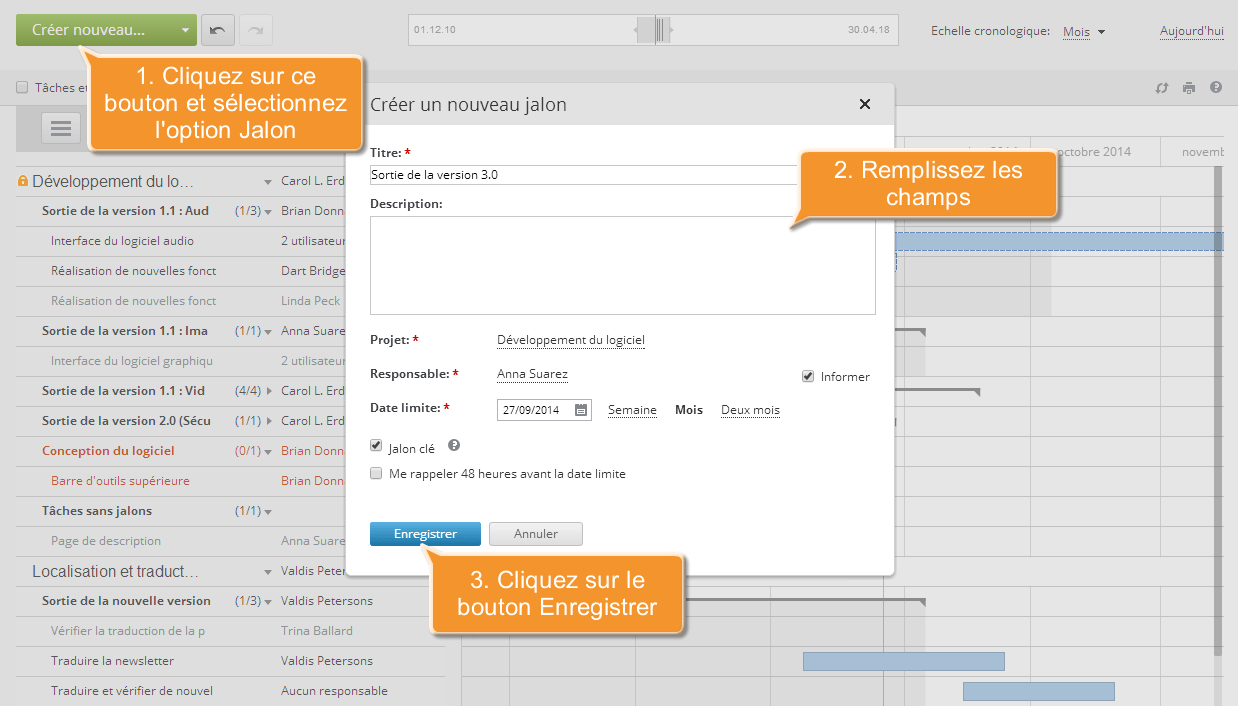
Task: Click Trina Ballard responsible name
Action: (x=317, y=631)
